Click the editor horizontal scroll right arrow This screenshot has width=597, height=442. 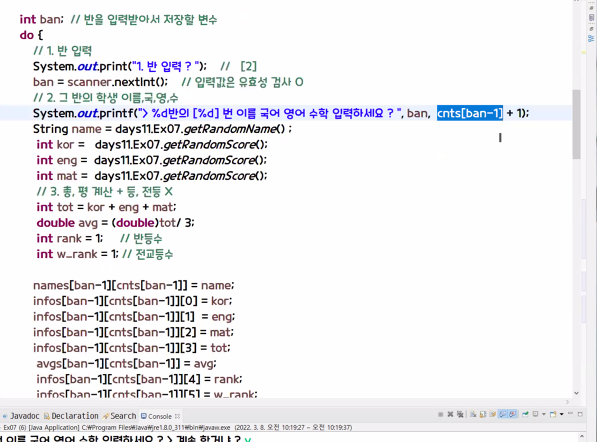point(567,402)
